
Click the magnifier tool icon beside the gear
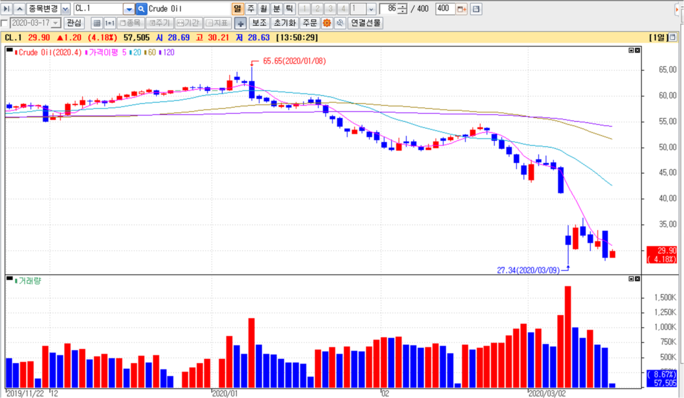340,23
